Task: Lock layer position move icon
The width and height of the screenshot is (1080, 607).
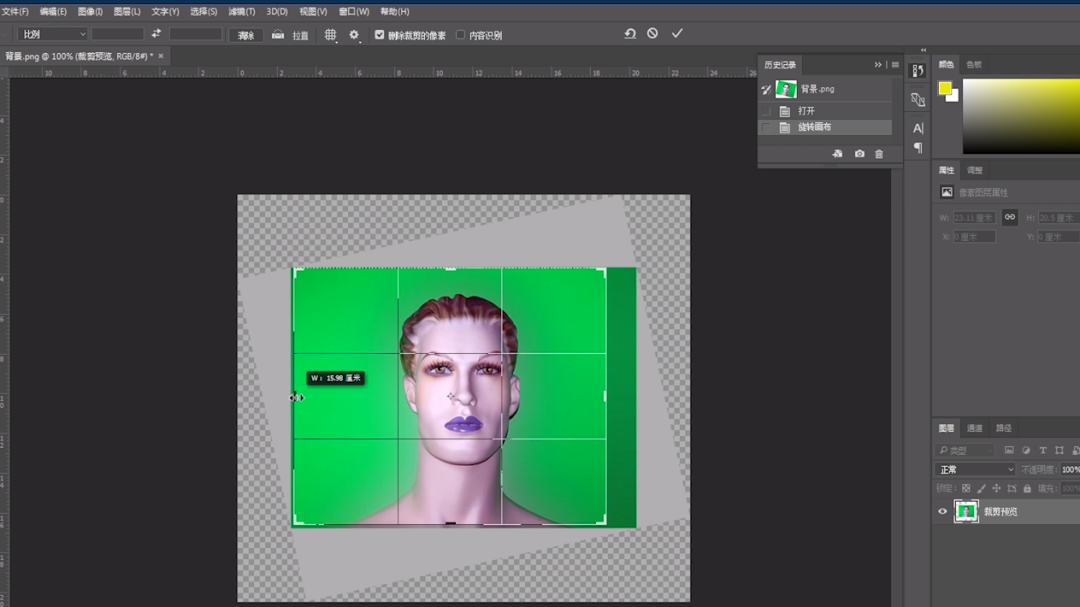Action: coord(997,488)
